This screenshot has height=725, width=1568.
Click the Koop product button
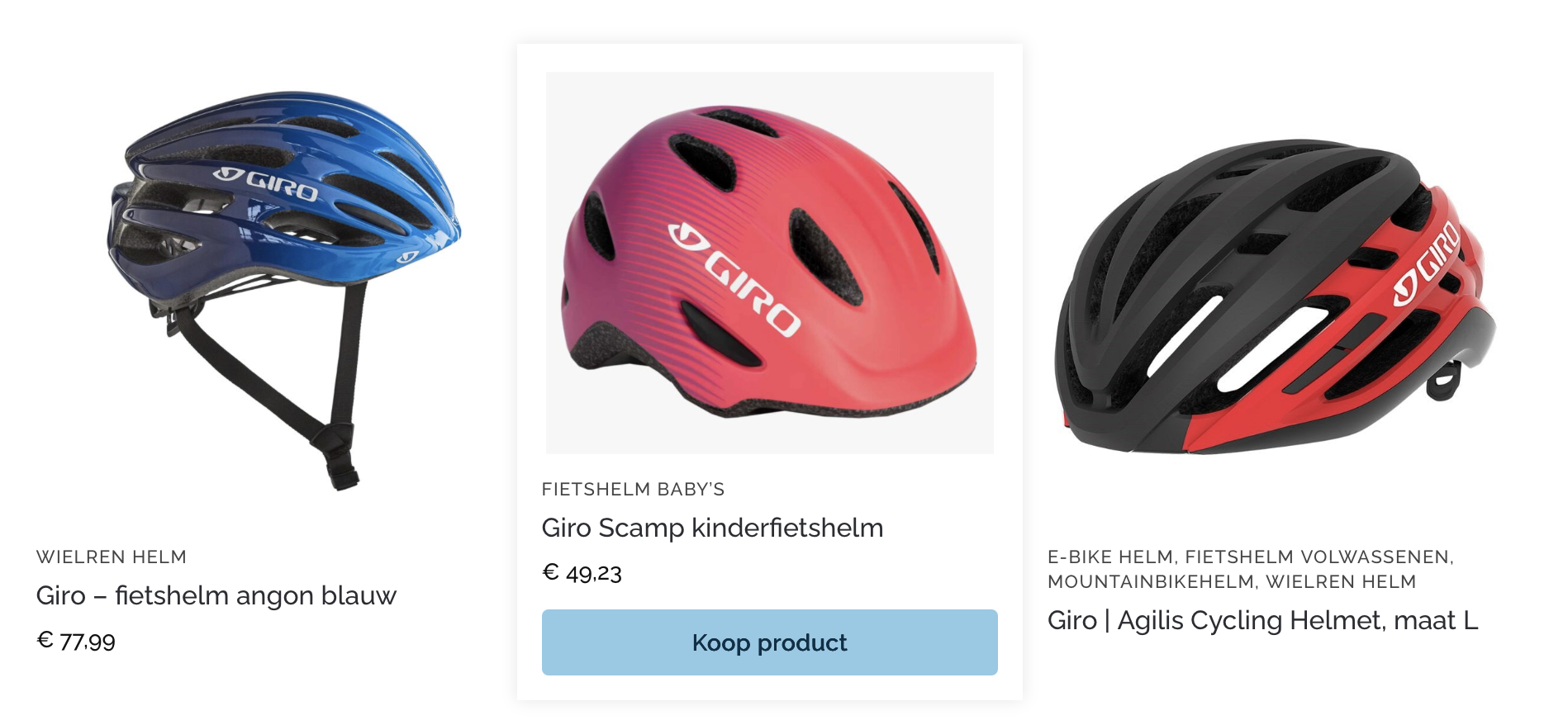click(767, 642)
